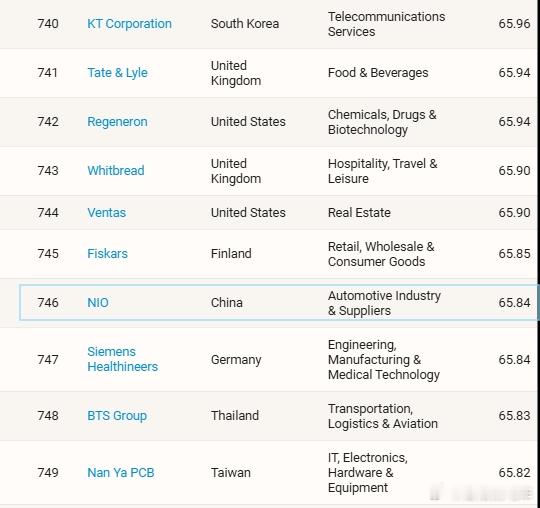The image size is (540, 508).
Task: Click the rank number 740
Action: pos(48,24)
